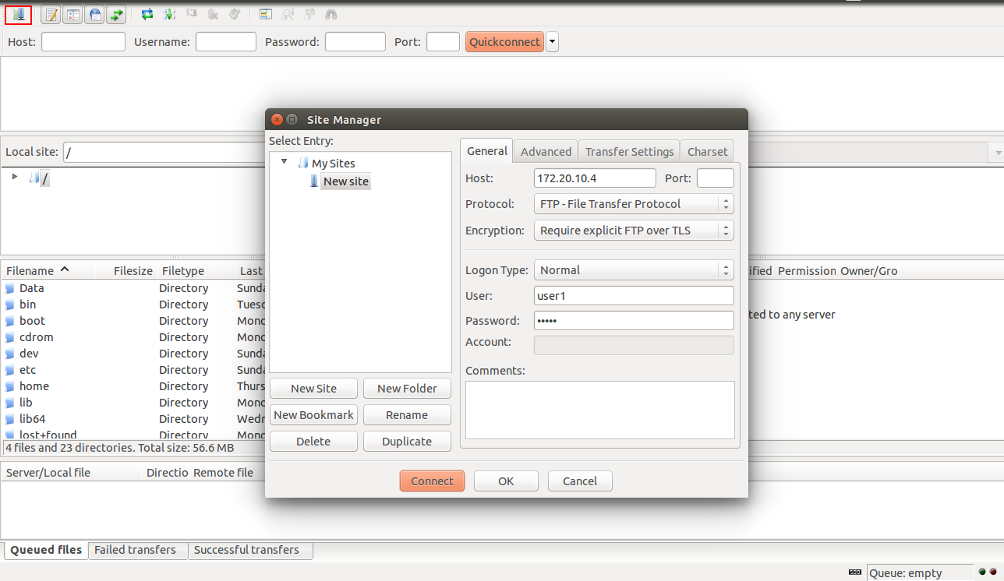Expand the root directory in local tree
Screen dimensions: 1004x581
(x=14, y=176)
